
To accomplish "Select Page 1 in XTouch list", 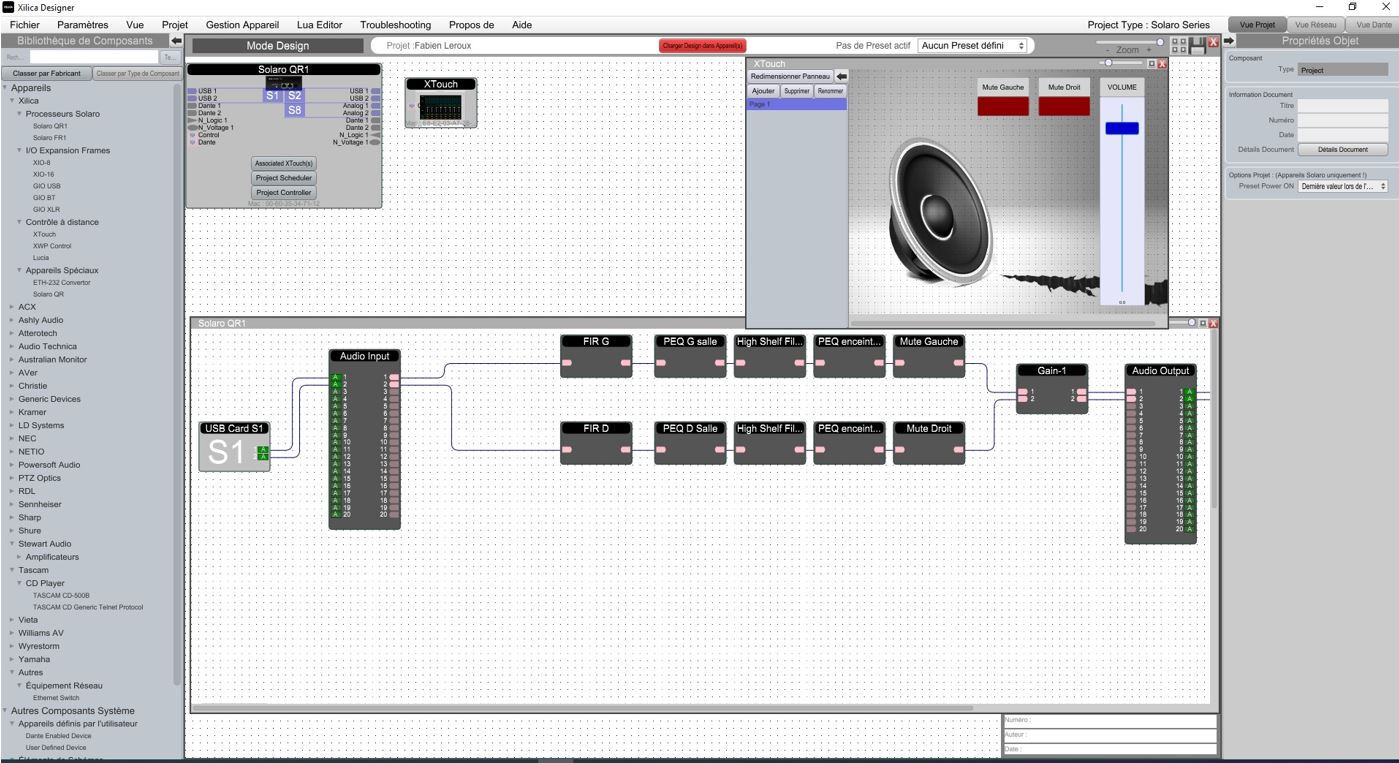I will (798, 104).
